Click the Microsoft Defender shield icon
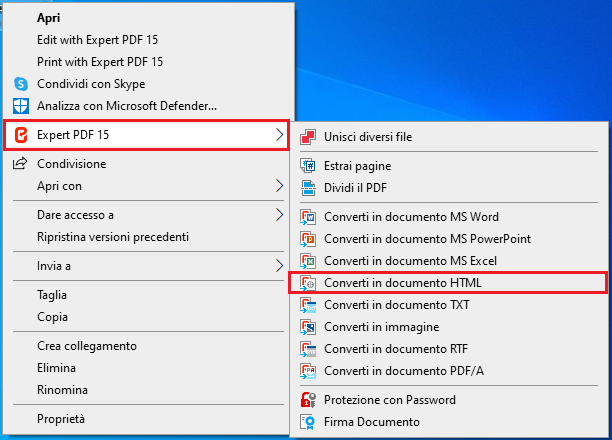This screenshot has height=440, width=612. tap(21, 106)
